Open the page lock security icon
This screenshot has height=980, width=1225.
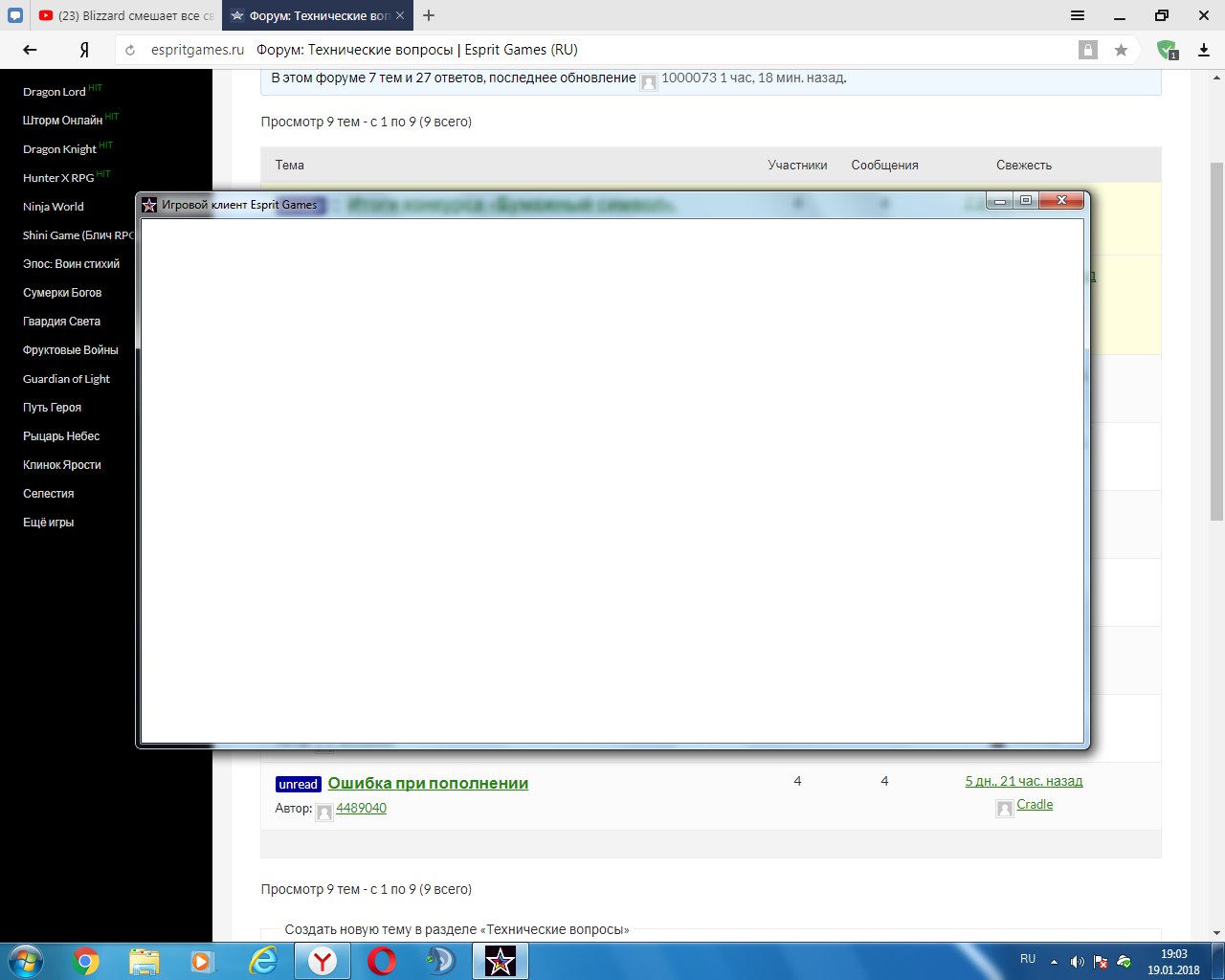point(1087,50)
